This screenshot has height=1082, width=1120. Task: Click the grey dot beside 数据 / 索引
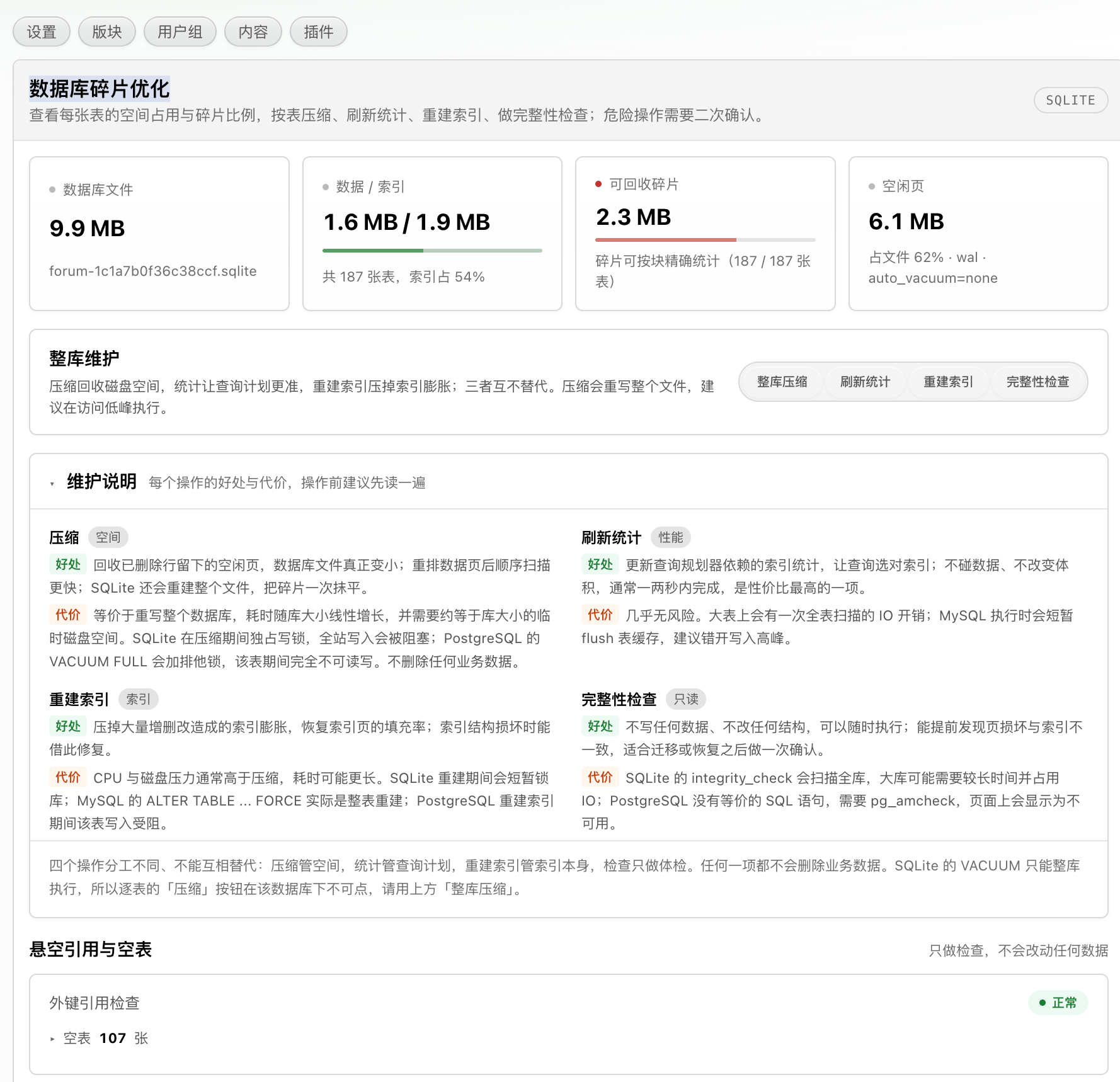click(326, 187)
